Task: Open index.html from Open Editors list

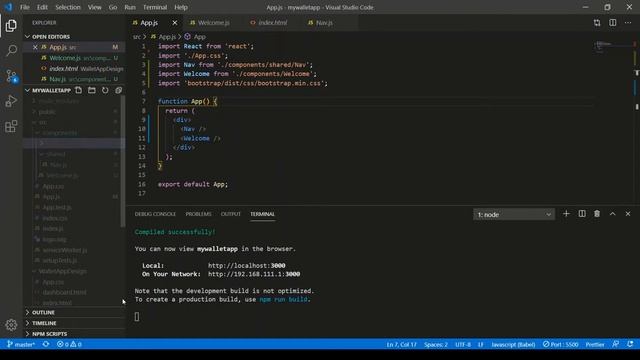Action: coord(74,69)
